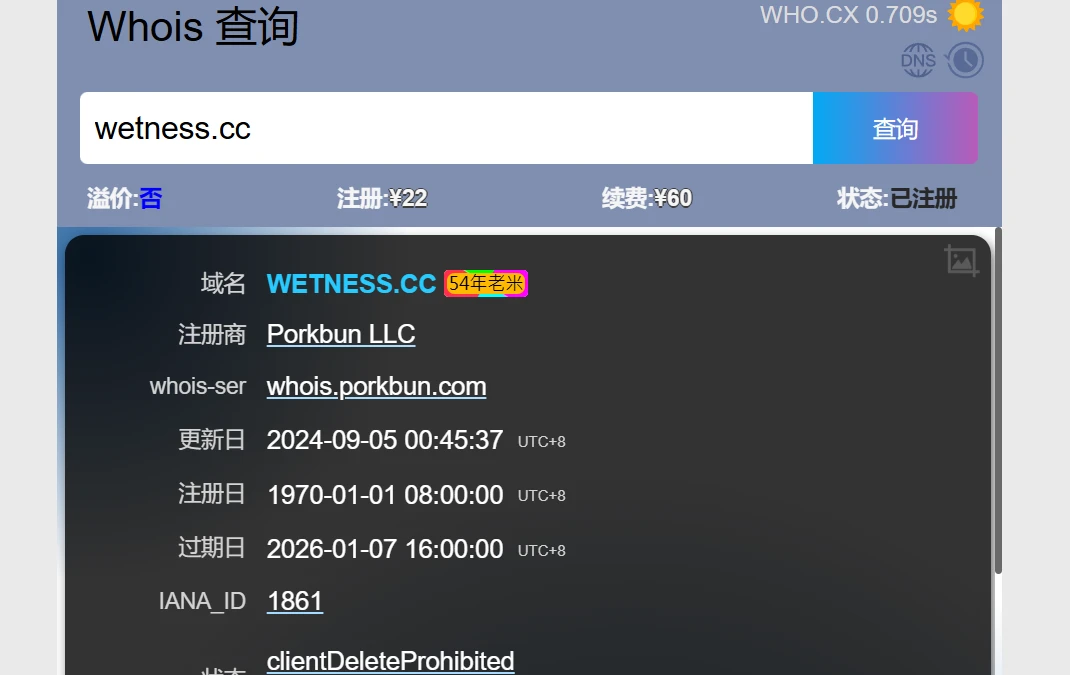Click the colorful 54年老米 age badge
Image resolution: width=1070 pixels, height=675 pixels.
[486, 284]
